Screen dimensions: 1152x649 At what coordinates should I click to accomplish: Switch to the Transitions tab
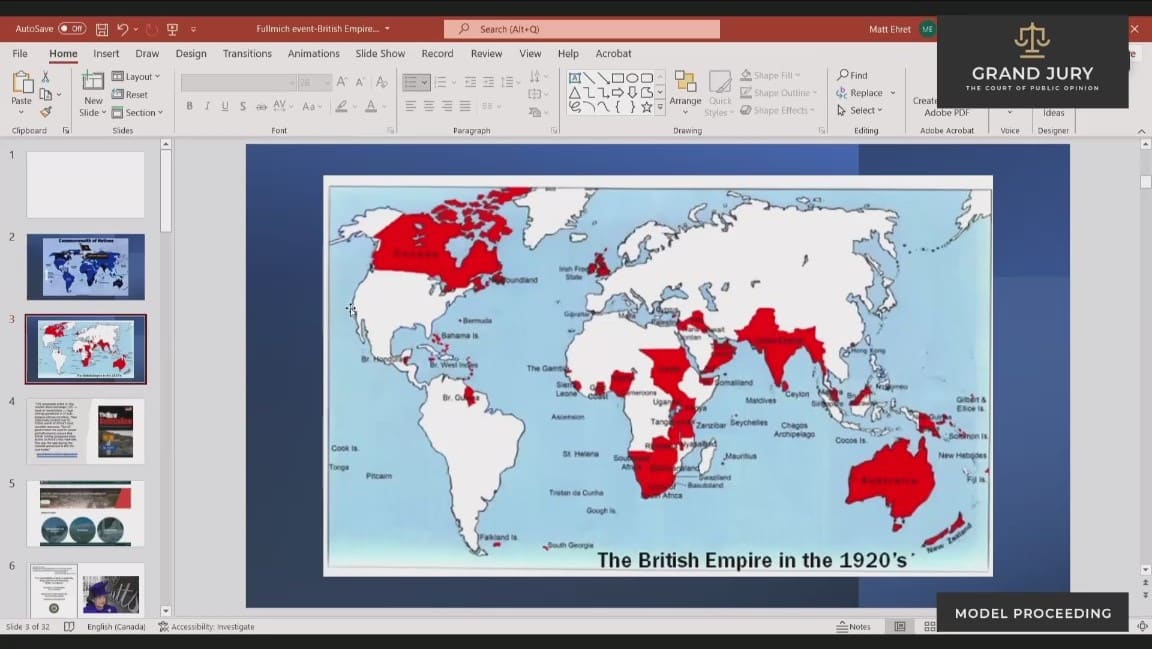click(x=247, y=54)
